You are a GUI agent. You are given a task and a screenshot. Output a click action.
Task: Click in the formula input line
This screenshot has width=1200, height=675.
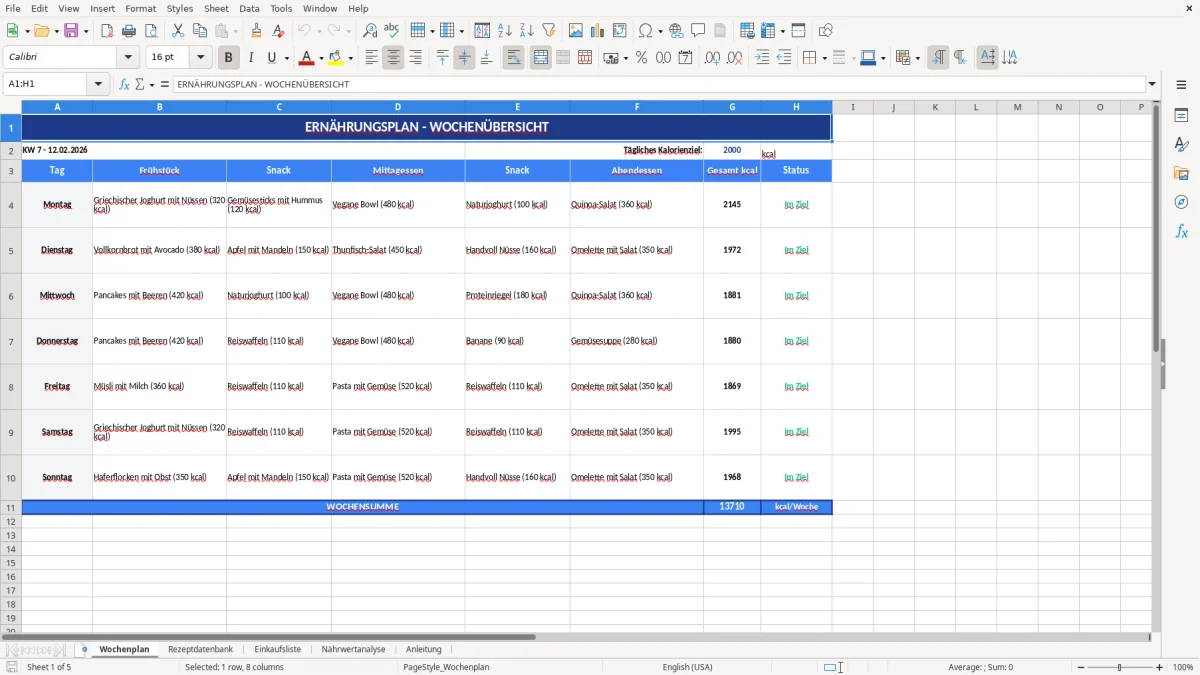[x=658, y=84]
